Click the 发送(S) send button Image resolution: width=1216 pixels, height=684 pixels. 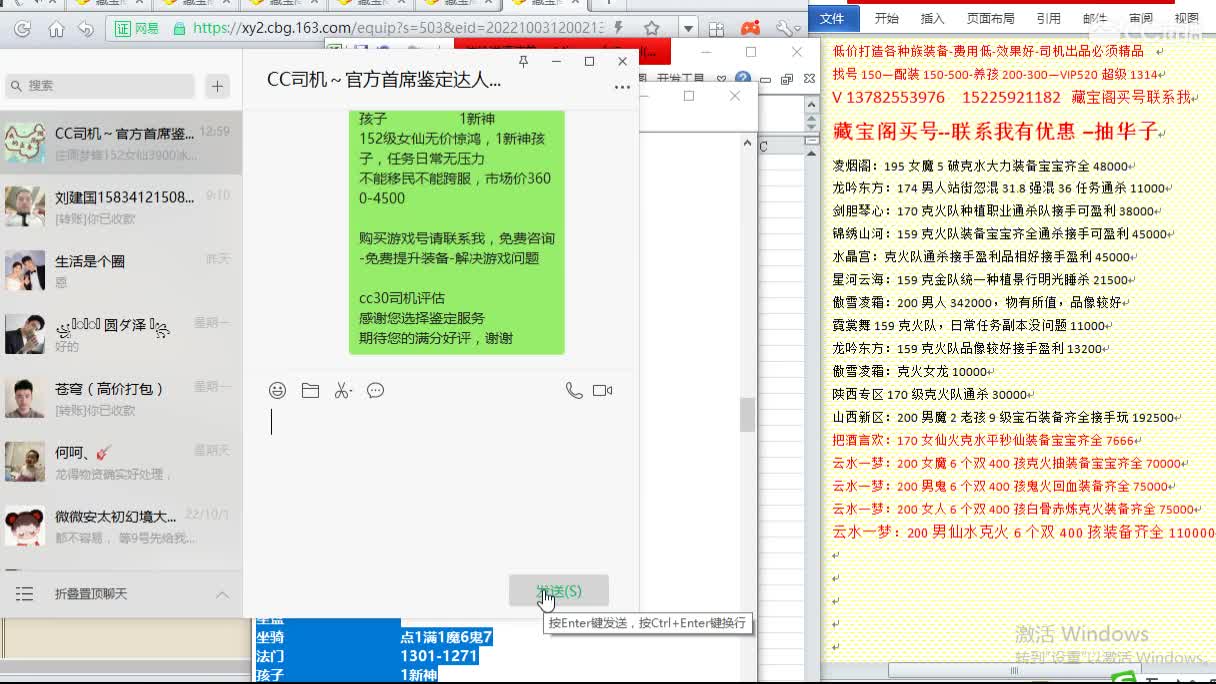pos(558,591)
